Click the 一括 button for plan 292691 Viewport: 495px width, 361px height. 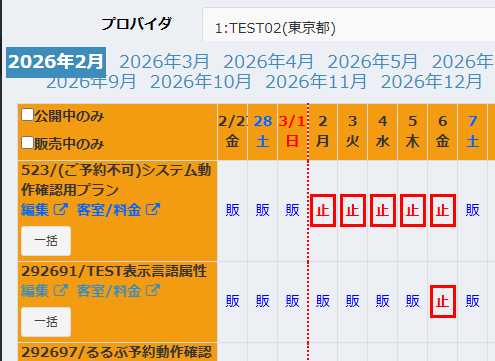(46, 322)
